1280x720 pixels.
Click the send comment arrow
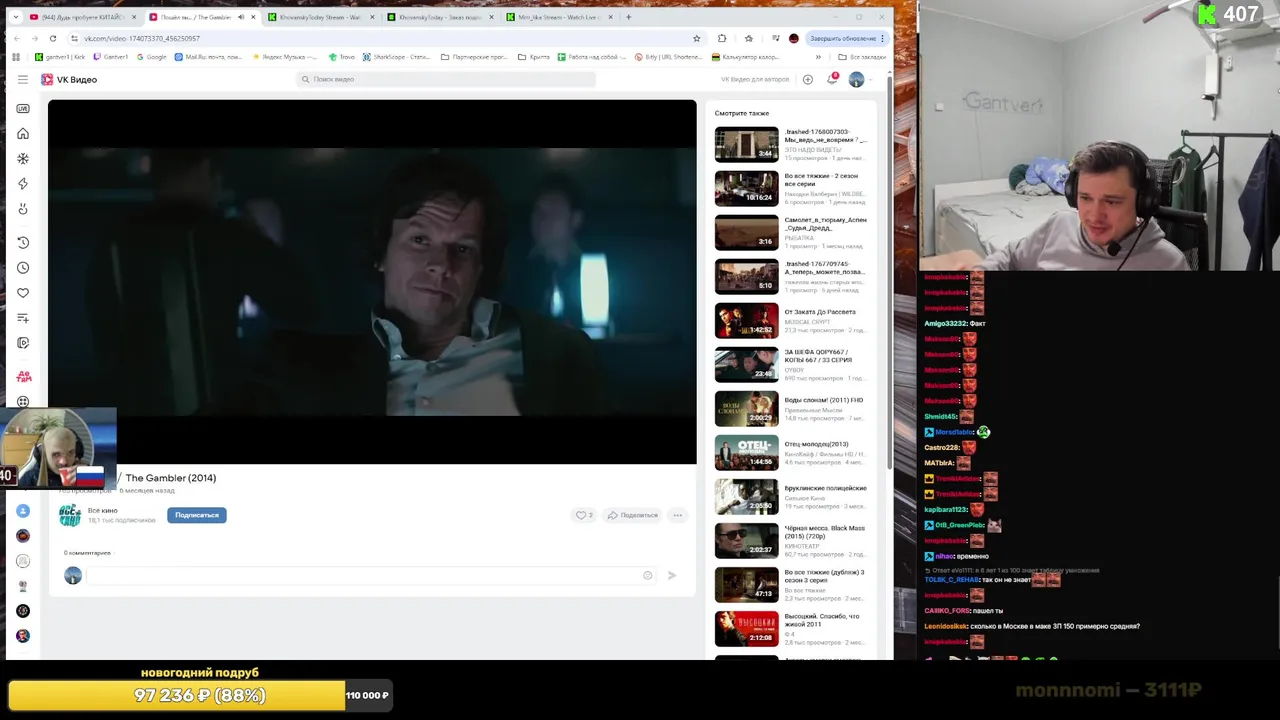click(x=672, y=575)
